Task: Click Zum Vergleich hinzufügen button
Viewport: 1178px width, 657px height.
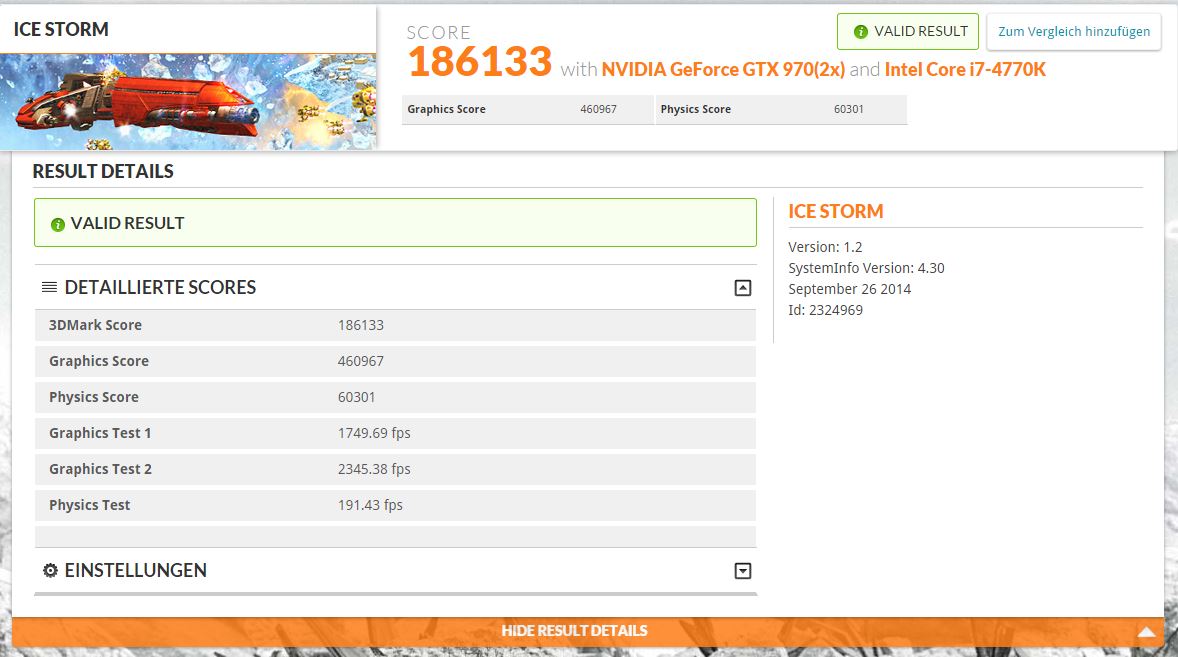Action: click(x=1074, y=32)
